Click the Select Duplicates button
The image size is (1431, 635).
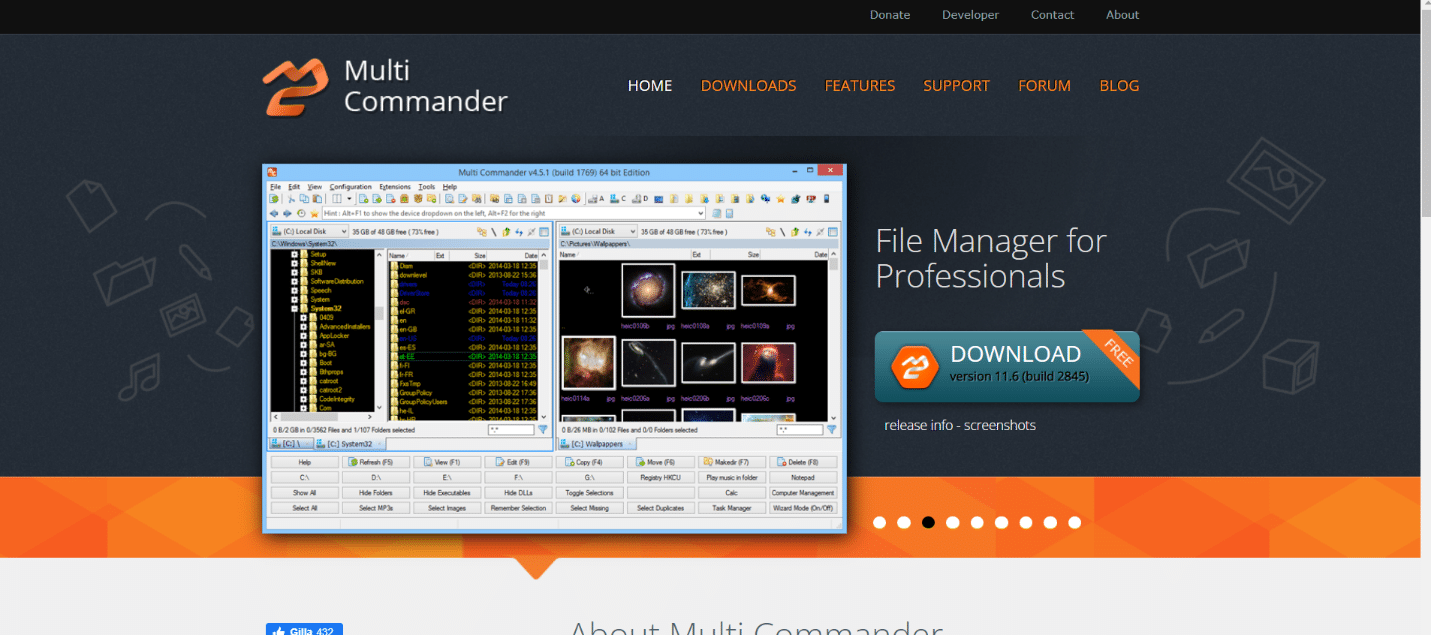click(661, 508)
